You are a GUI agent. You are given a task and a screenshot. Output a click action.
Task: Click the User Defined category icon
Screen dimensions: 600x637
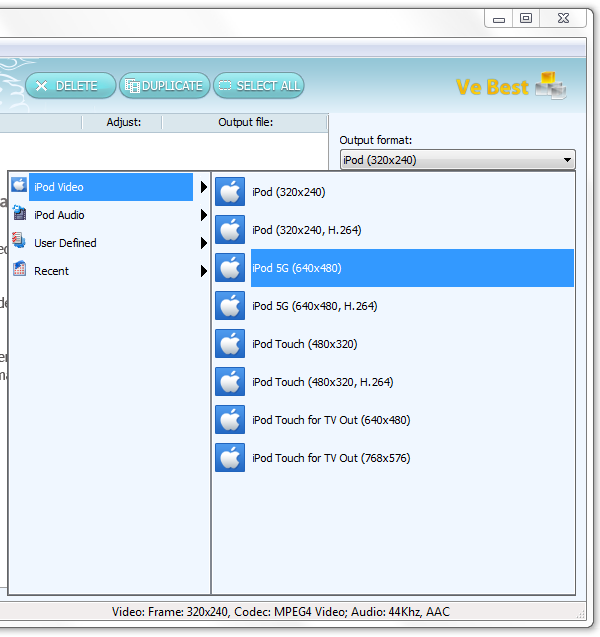19,240
